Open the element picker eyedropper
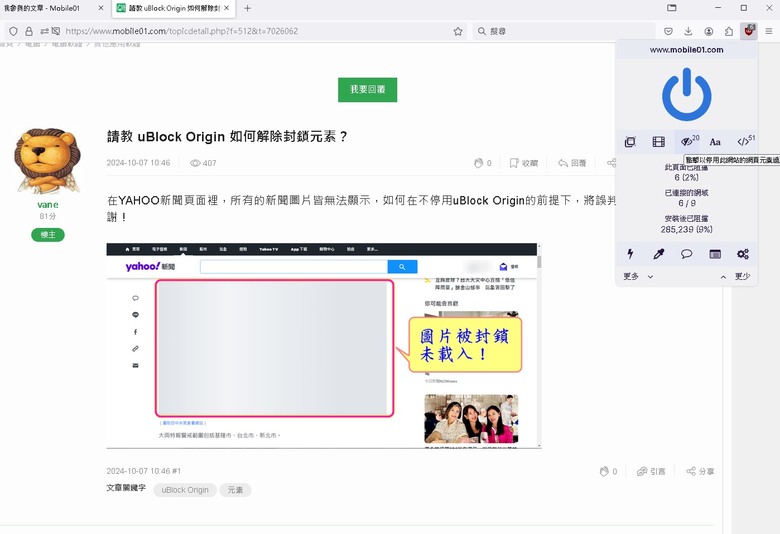This screenshot has height=534, width=780. point(658,254)
